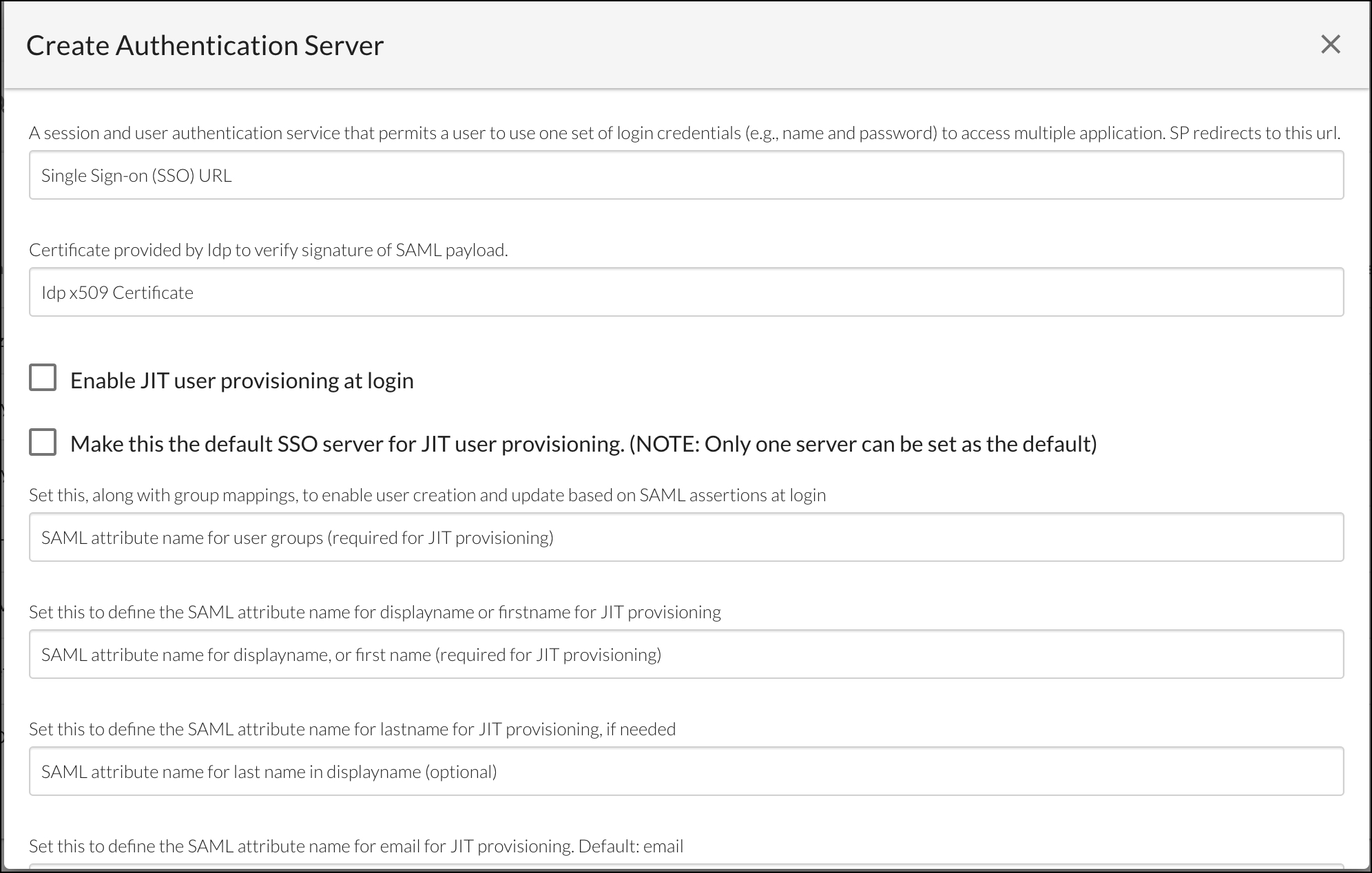Click the Single Sign-on (SSO) URL field
Image resolution: width=1372 pixels, height=873 pixels.
(685, 176)
